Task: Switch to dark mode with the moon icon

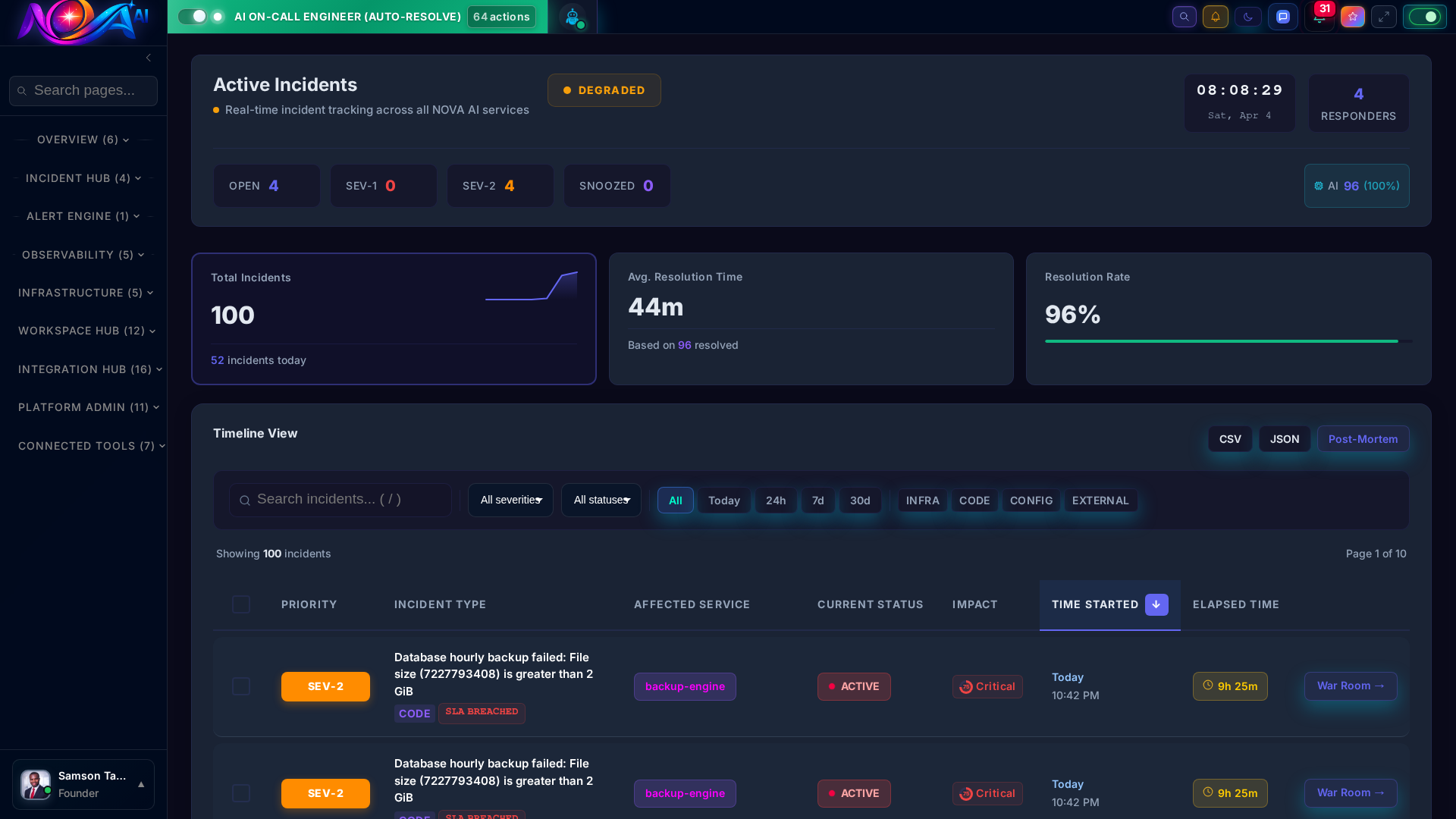Action: click(1247, 17)
